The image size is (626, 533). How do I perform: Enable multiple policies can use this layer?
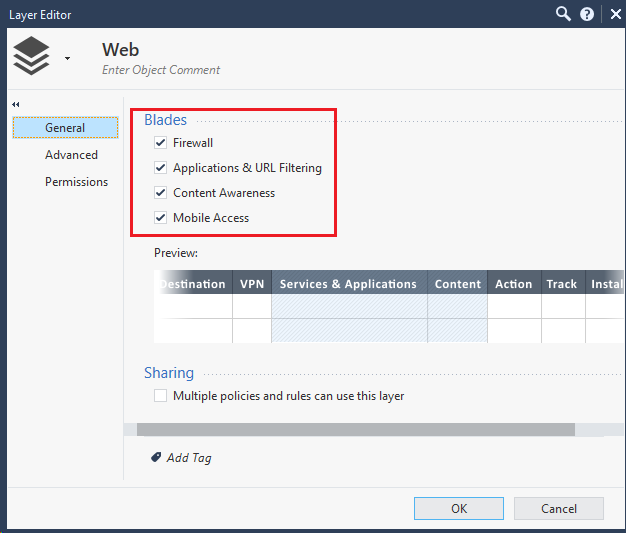point(161,396)
